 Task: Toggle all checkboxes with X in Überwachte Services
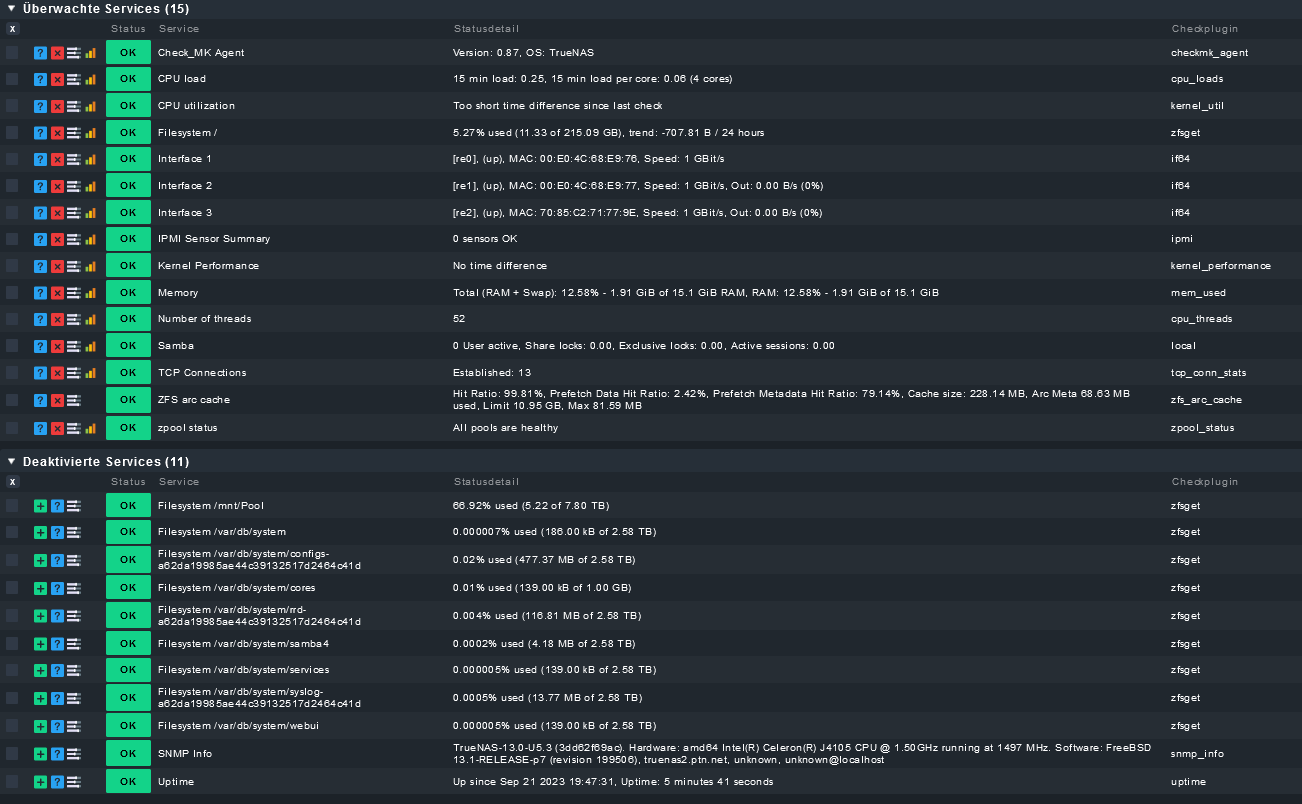(x=12, y=29)
